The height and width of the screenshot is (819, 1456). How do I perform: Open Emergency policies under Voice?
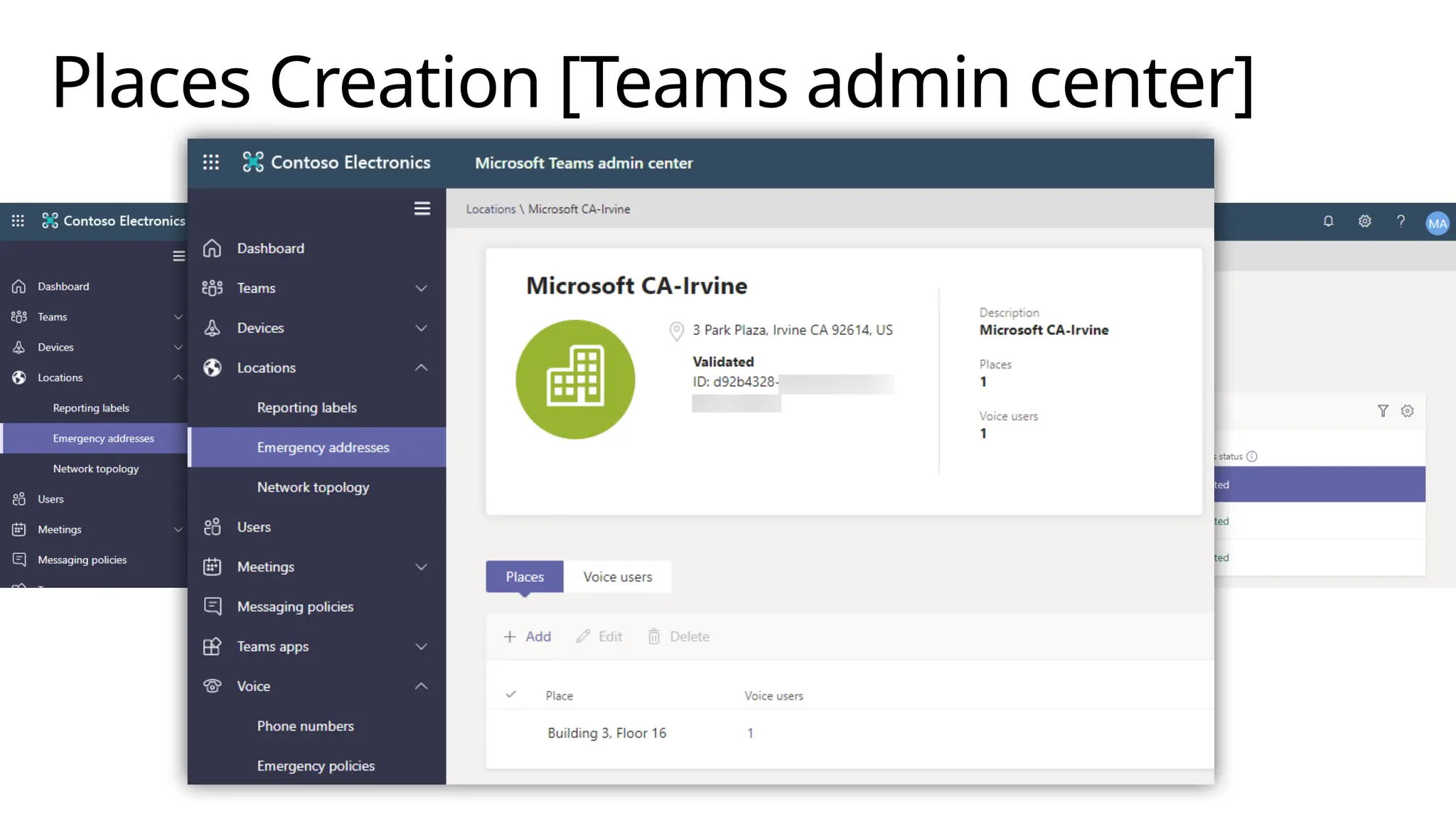(318, 766)
